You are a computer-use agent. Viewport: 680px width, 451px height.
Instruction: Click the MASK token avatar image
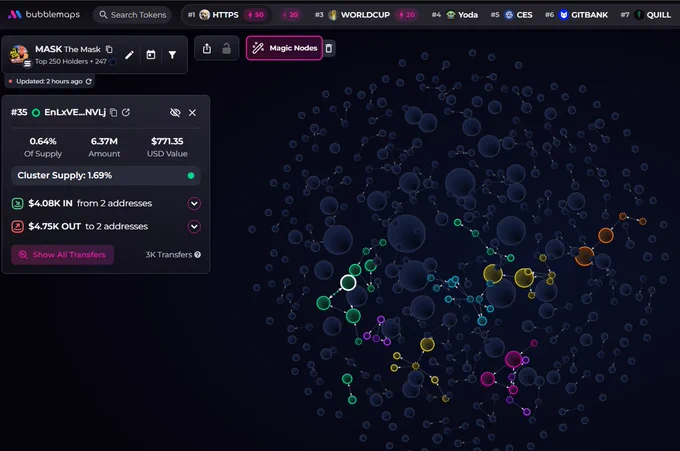coord(19,54)
